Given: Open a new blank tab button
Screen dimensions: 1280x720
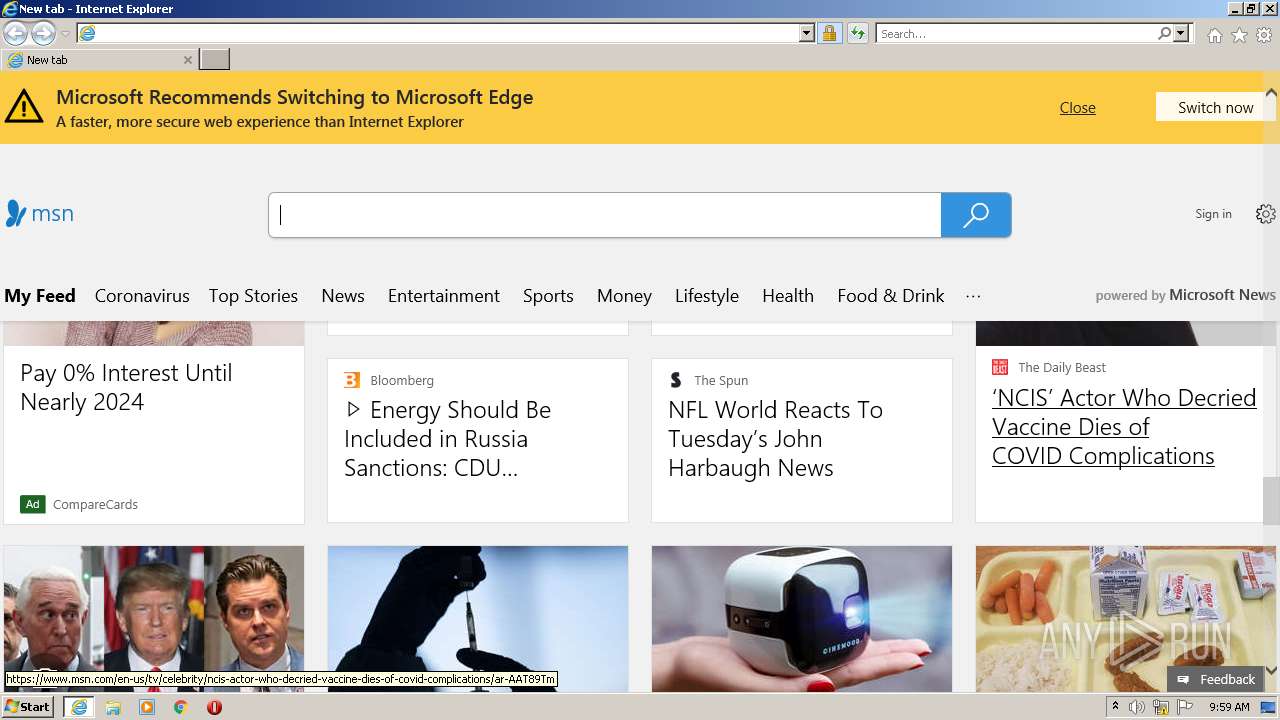Looking at the screenshot, I should [214, 60].
